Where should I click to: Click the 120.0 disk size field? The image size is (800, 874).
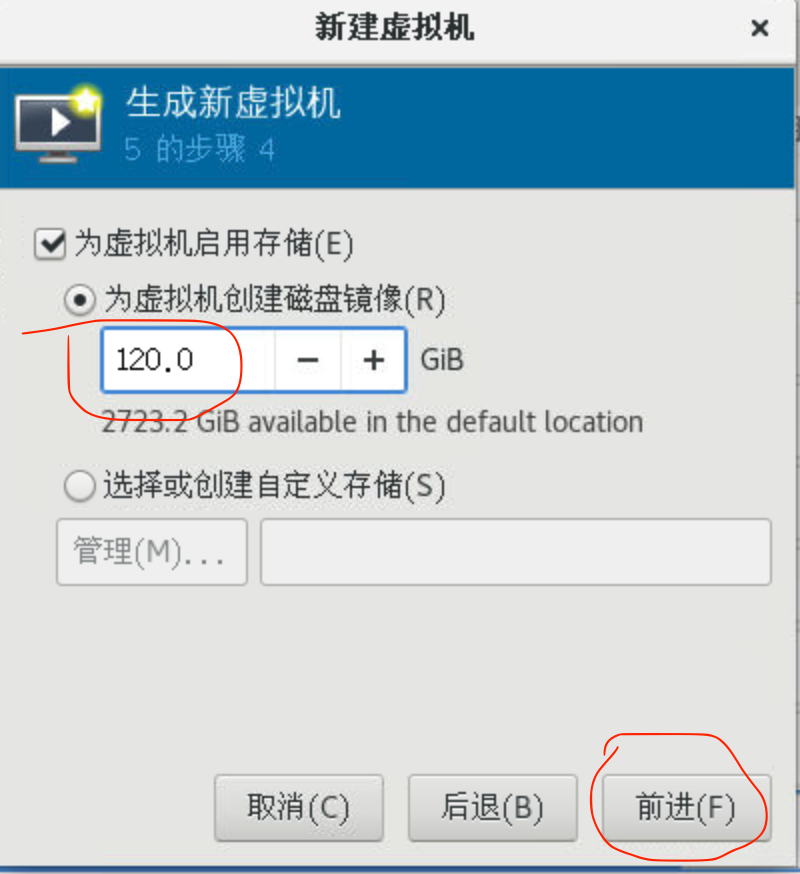click(188, 360)
